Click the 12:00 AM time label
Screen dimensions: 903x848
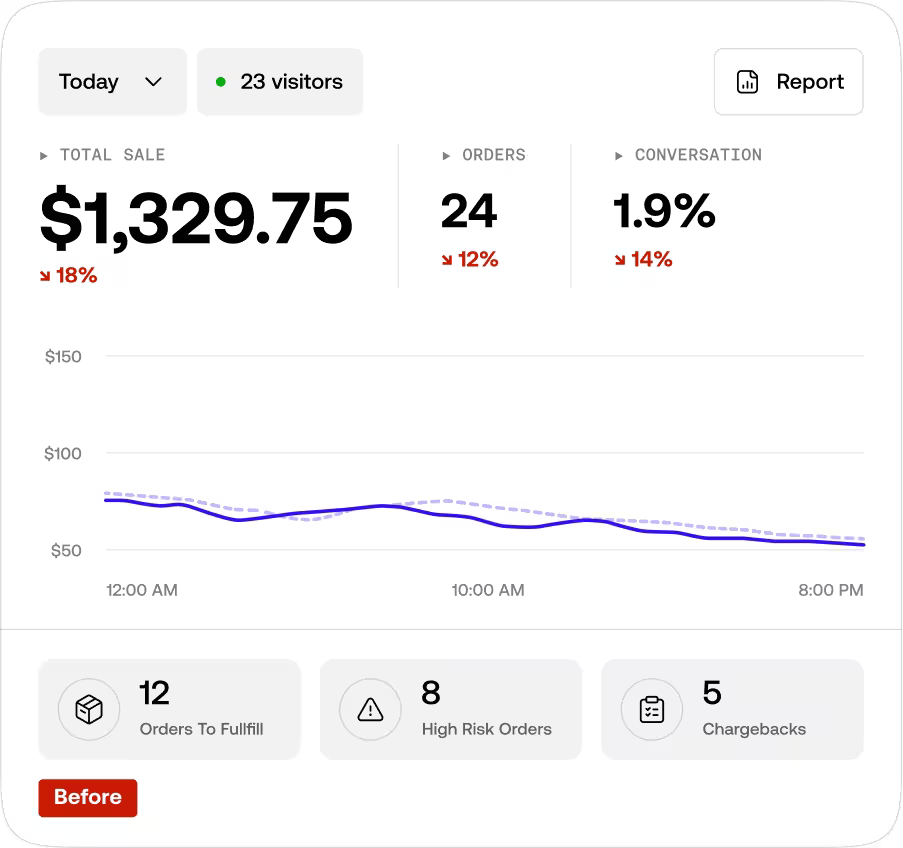click(142, 590)
